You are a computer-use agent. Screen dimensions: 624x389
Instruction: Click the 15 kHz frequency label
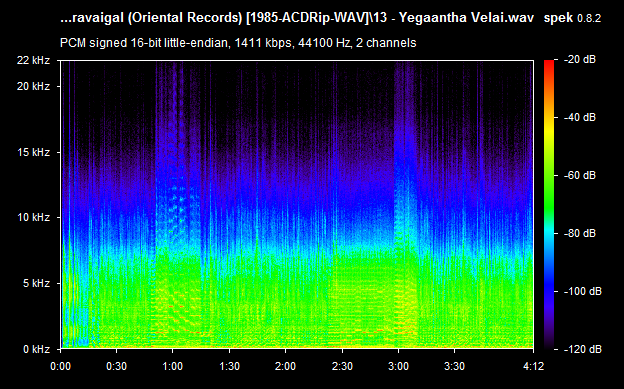[33, 152]
